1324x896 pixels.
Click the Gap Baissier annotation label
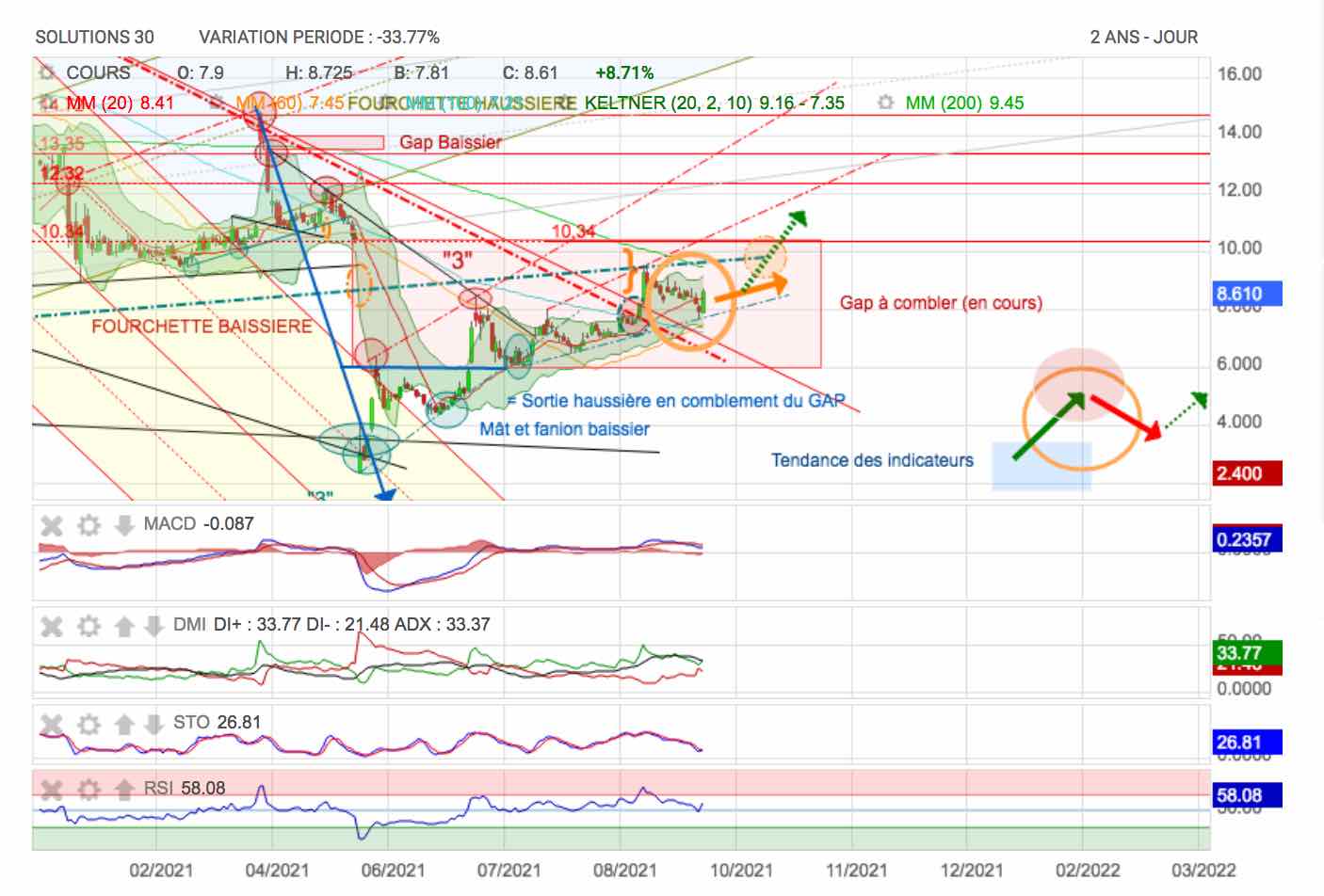click(451, 142)
